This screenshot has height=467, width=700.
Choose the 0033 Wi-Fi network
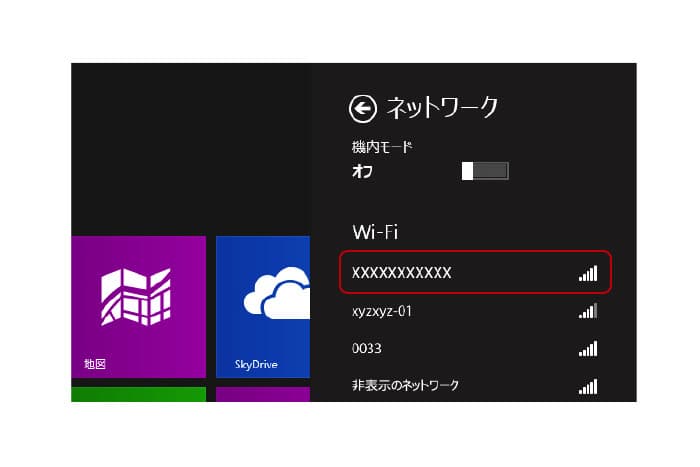[367, 348]
